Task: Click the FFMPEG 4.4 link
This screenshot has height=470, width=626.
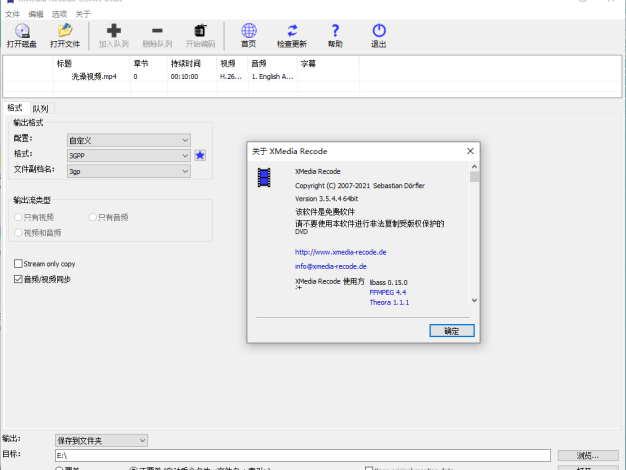Action: [388, 292]
